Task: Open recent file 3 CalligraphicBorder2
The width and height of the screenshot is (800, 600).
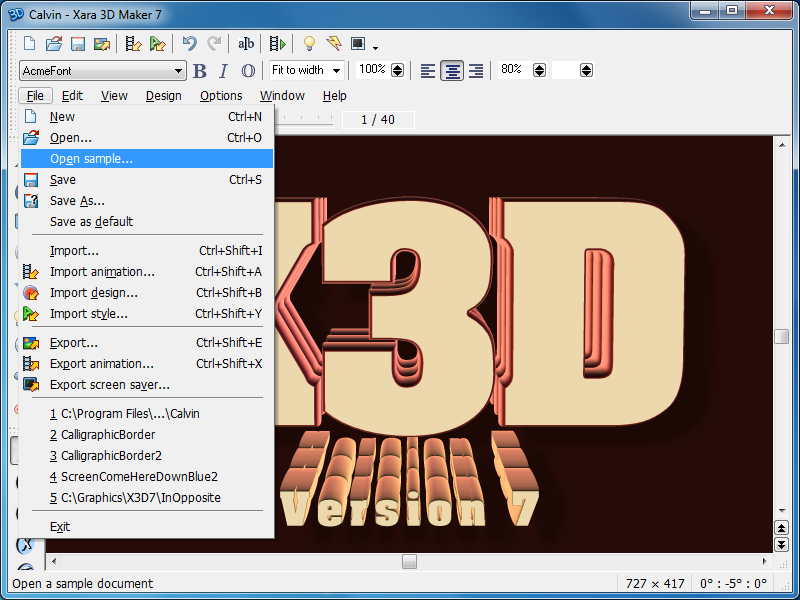Action: click(147, 455)
